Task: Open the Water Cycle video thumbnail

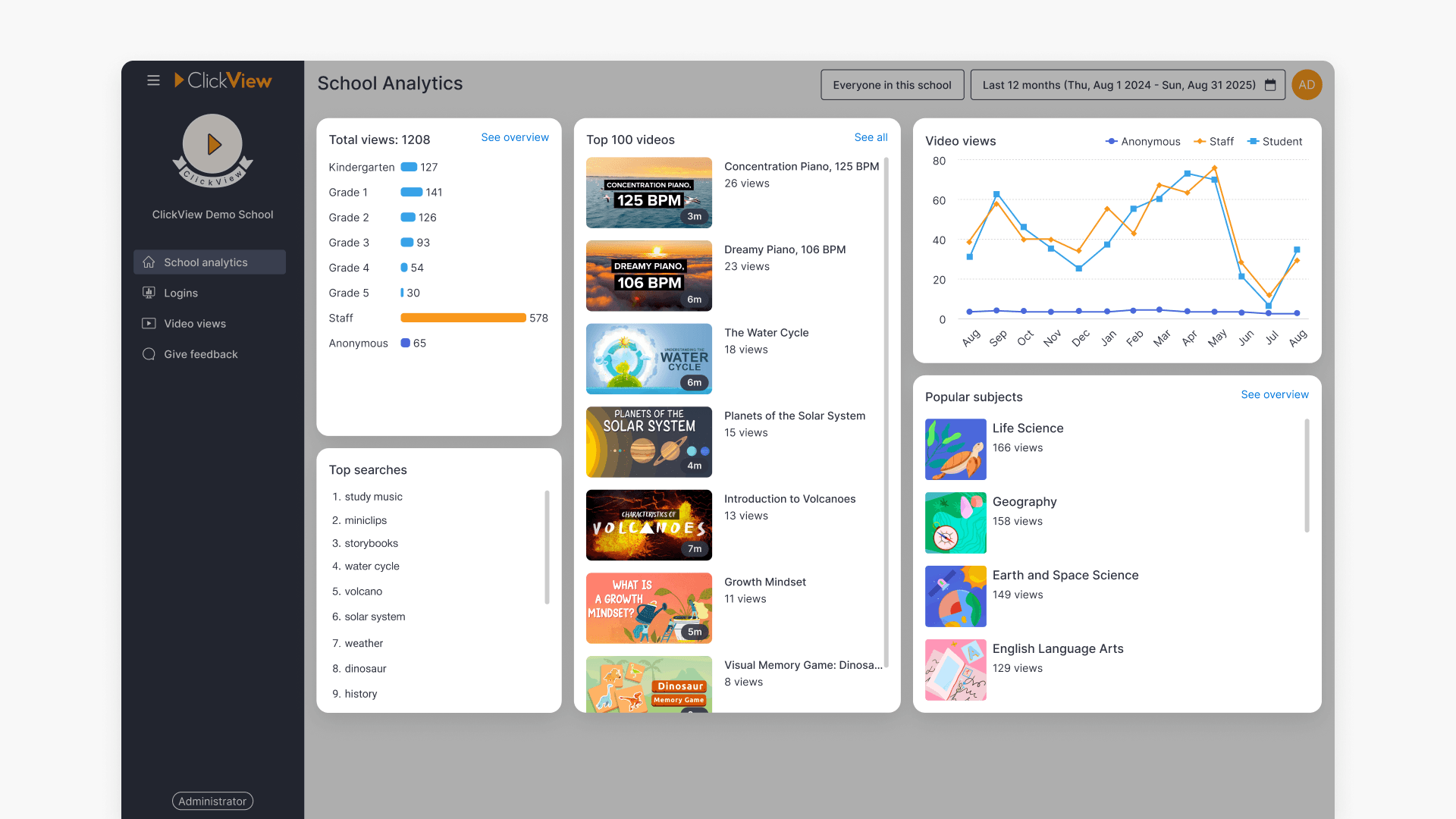Action: pyautogui.click(x=648, y=359)
